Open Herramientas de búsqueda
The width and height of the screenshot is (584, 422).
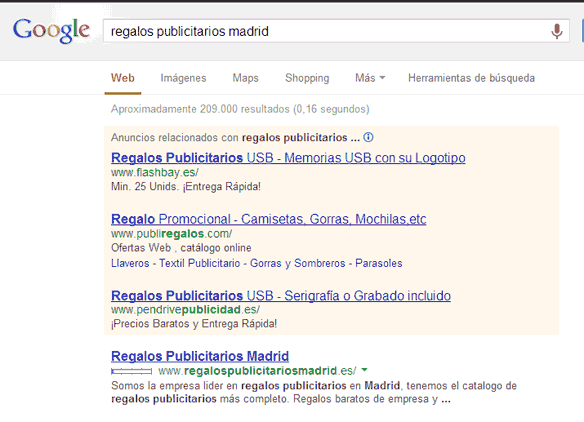click(472, 78)
